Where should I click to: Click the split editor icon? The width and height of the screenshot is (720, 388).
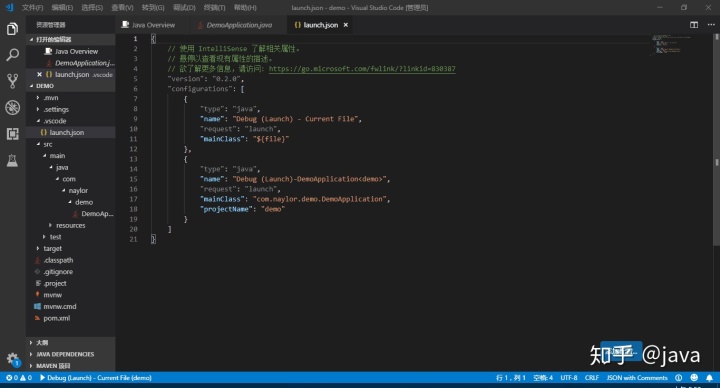694,25
